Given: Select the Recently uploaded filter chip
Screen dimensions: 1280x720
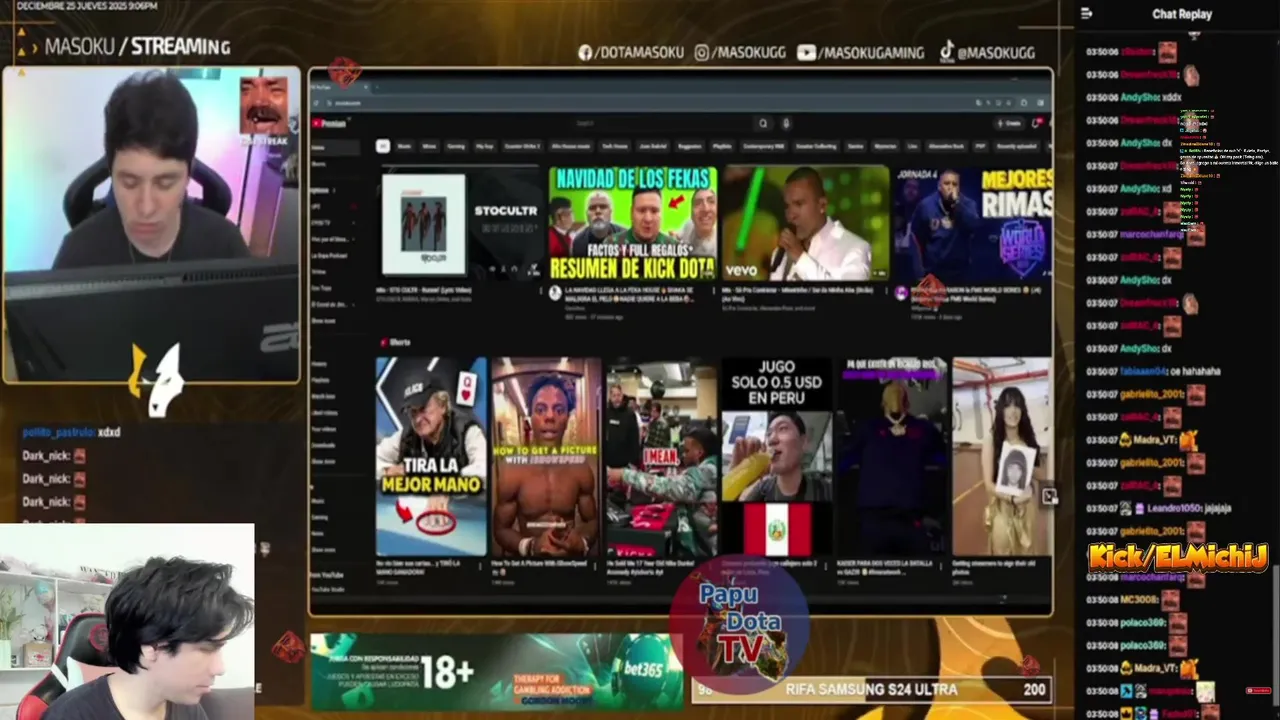Looking at the screenshot, I should (1016, 146).
